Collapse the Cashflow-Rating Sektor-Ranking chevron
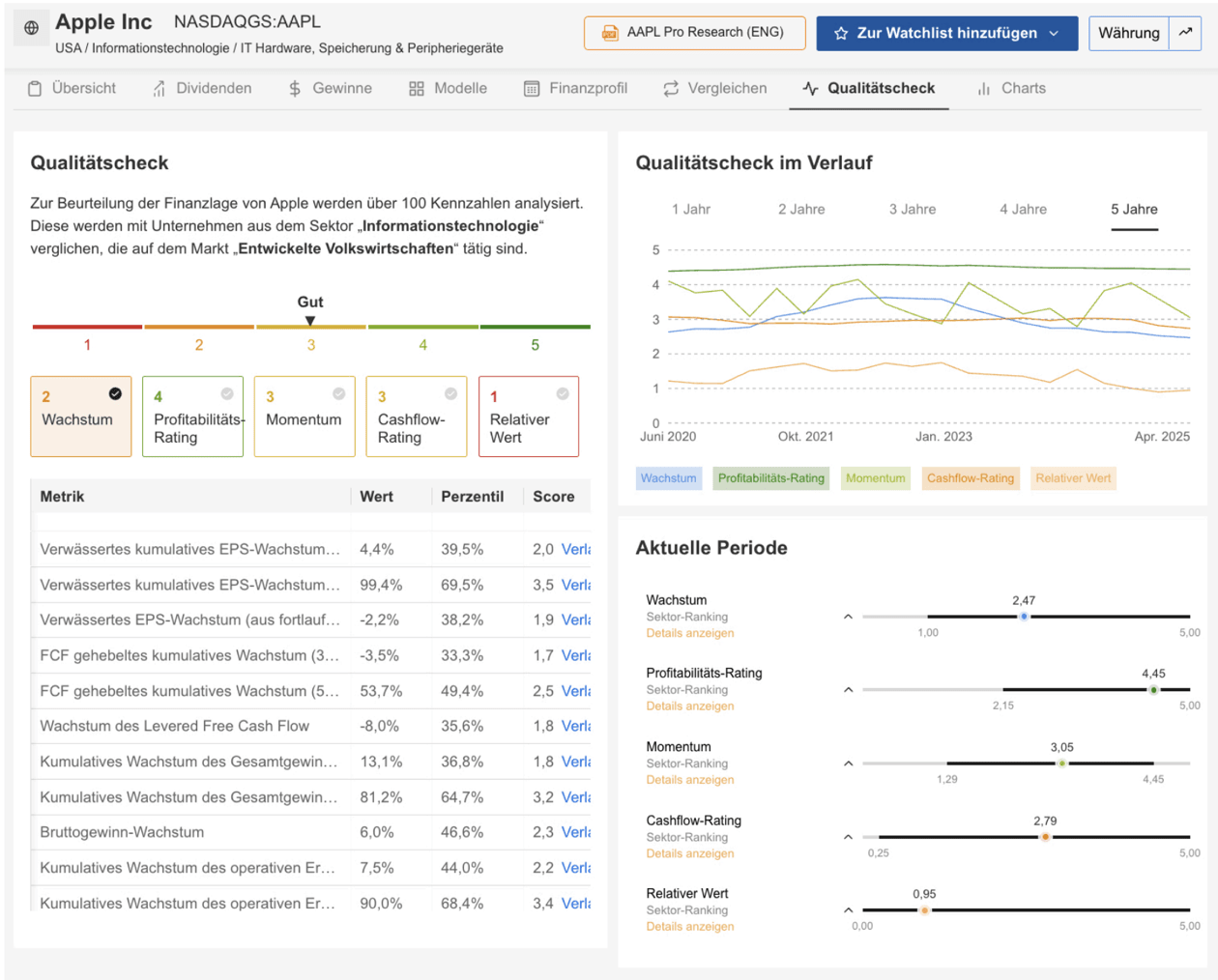 tap(848, 837)
